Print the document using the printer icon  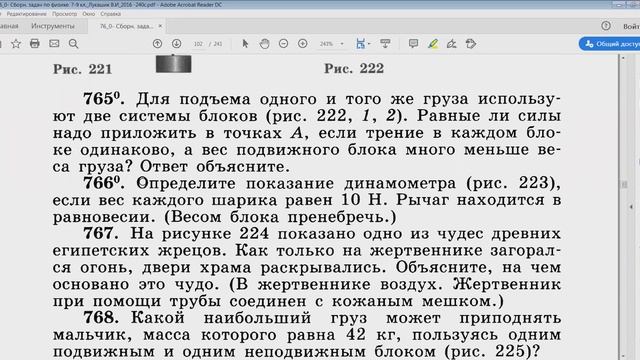[x=35, y=44]
